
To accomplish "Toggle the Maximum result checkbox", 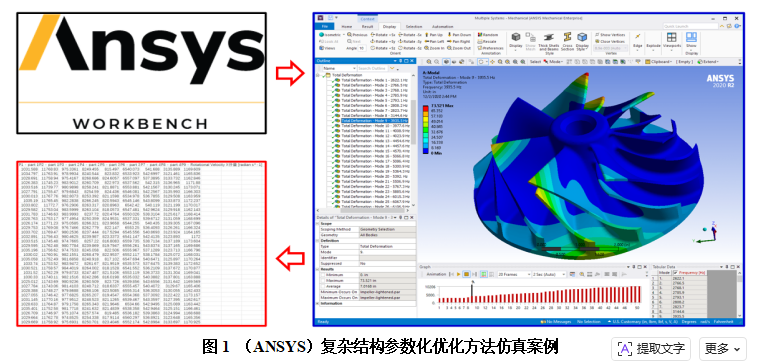I will point(322,280).
